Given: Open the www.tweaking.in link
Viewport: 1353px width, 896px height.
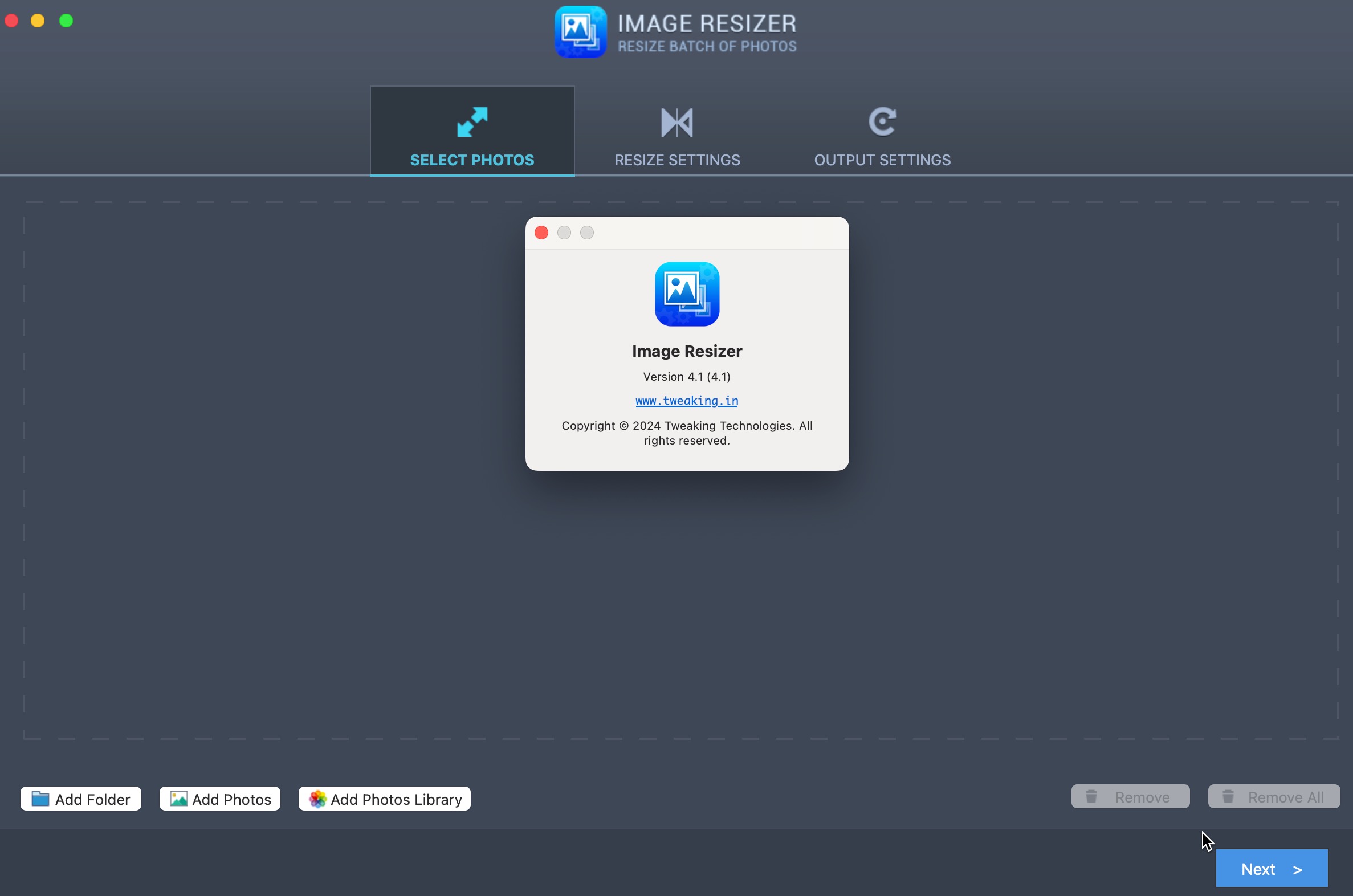Looking at the screenshot, I should coord(687,401).
